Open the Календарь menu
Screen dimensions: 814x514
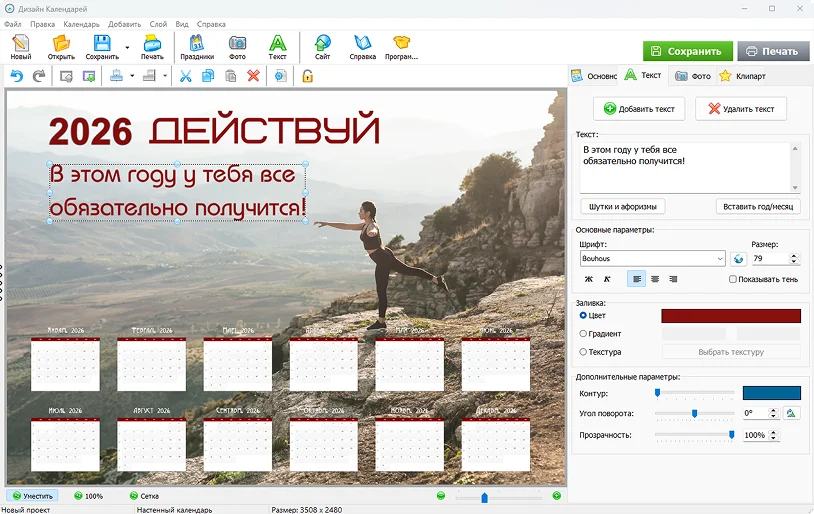(81, 23)
